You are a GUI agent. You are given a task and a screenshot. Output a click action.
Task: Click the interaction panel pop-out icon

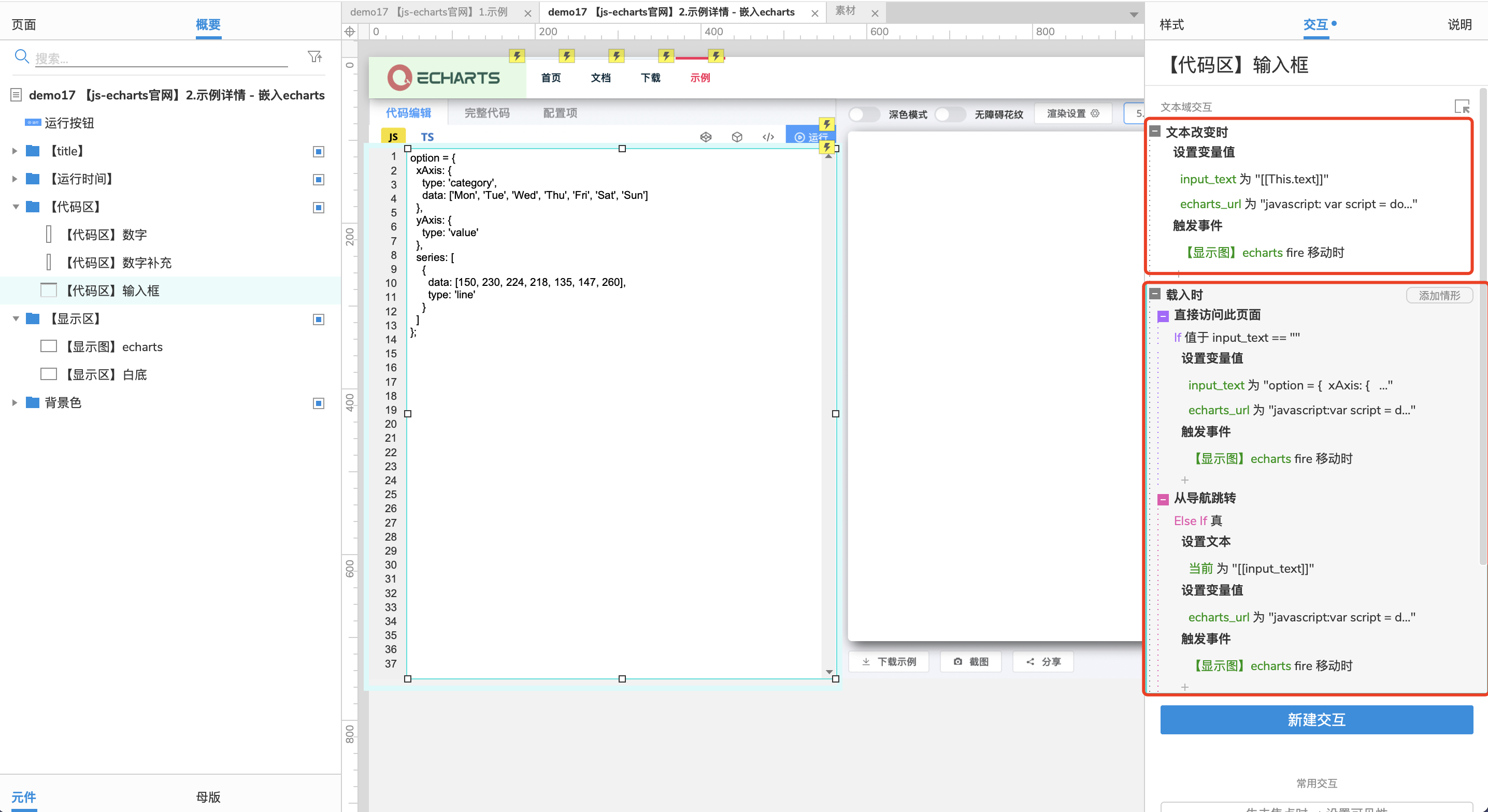tap(1462, 106)
